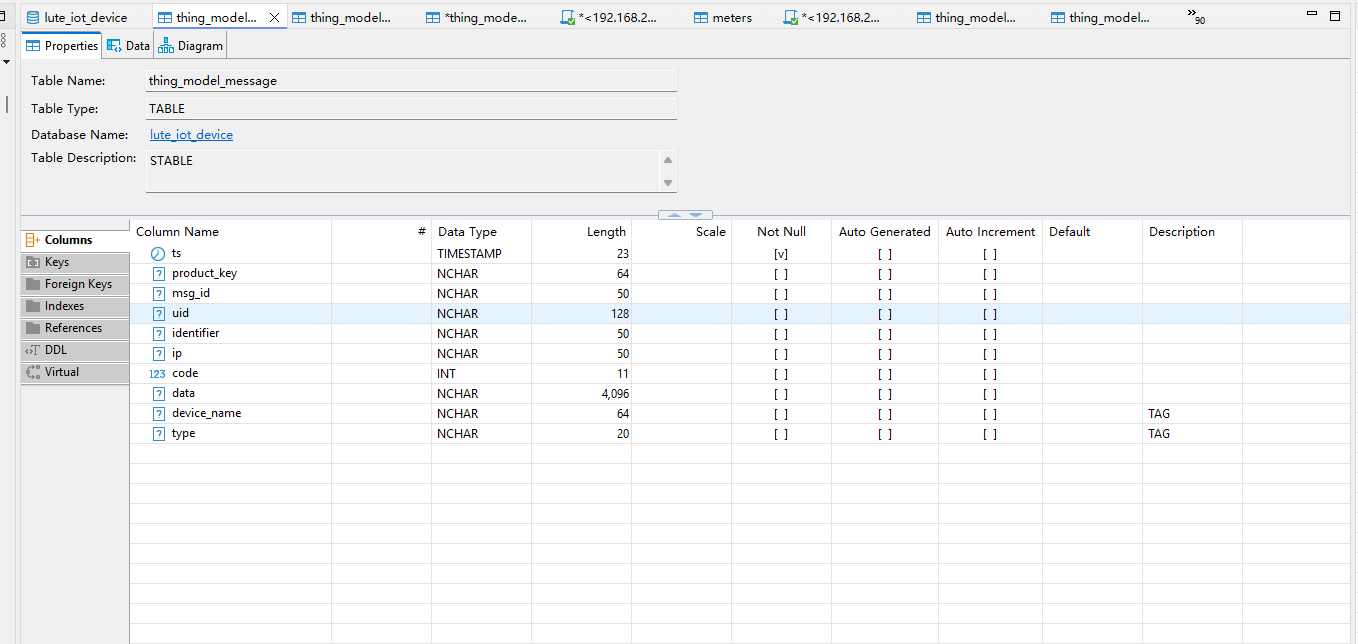The height and width of the screenshot is (644, 1358).
Task: Show hidden editor tabs list
Action: coord(1195,17)
